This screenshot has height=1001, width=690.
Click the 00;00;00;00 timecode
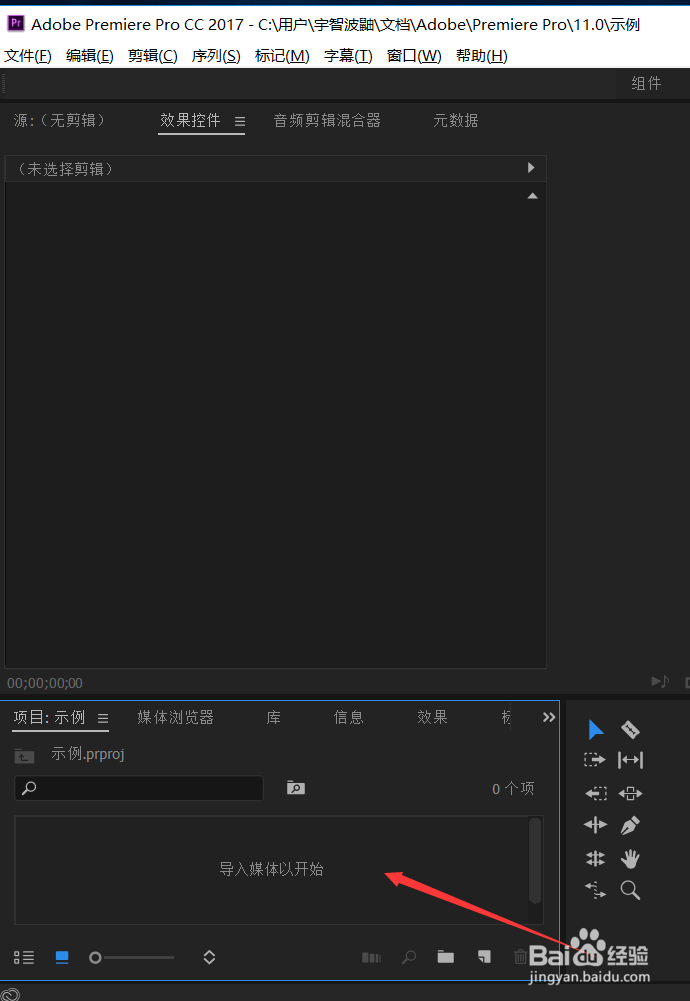click(x=45, y=683)
